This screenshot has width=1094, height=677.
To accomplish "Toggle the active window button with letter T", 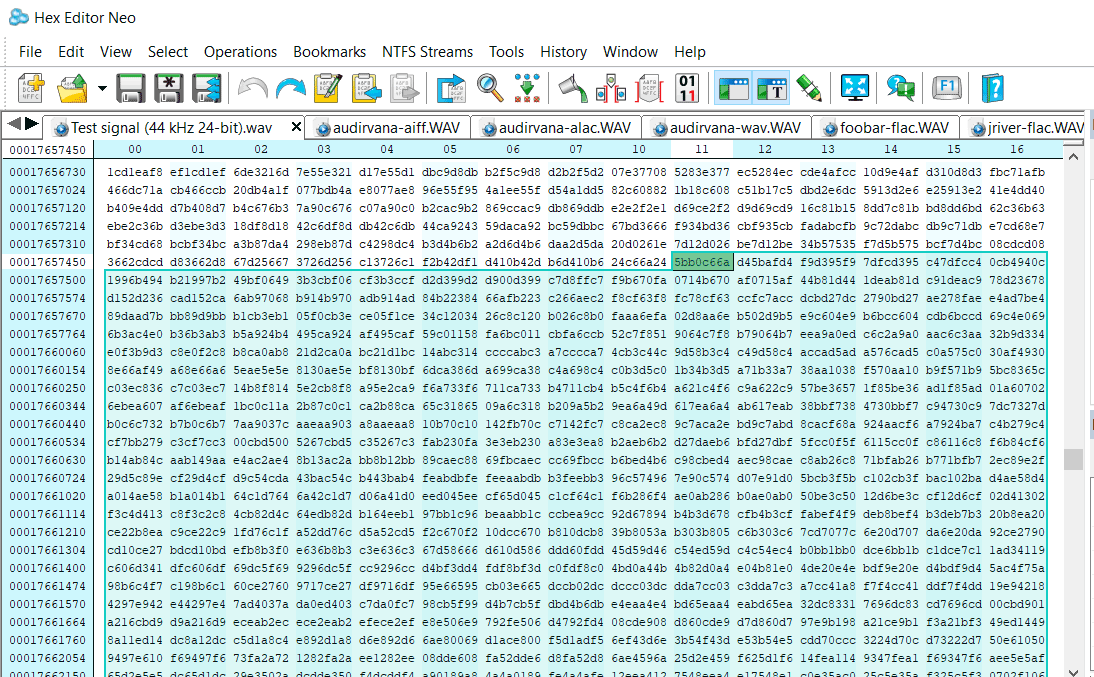I will [772, 88].
